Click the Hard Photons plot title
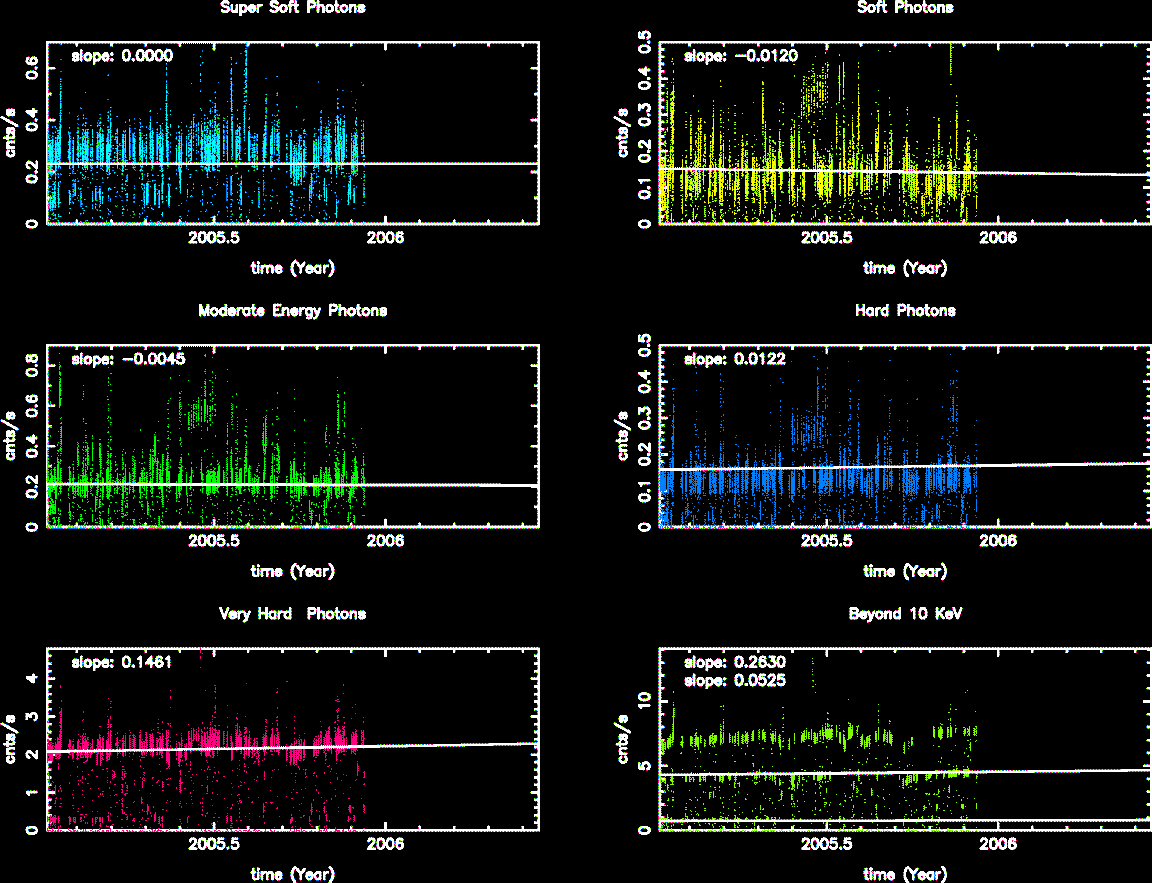1152x883 pixels. point(905,311)
